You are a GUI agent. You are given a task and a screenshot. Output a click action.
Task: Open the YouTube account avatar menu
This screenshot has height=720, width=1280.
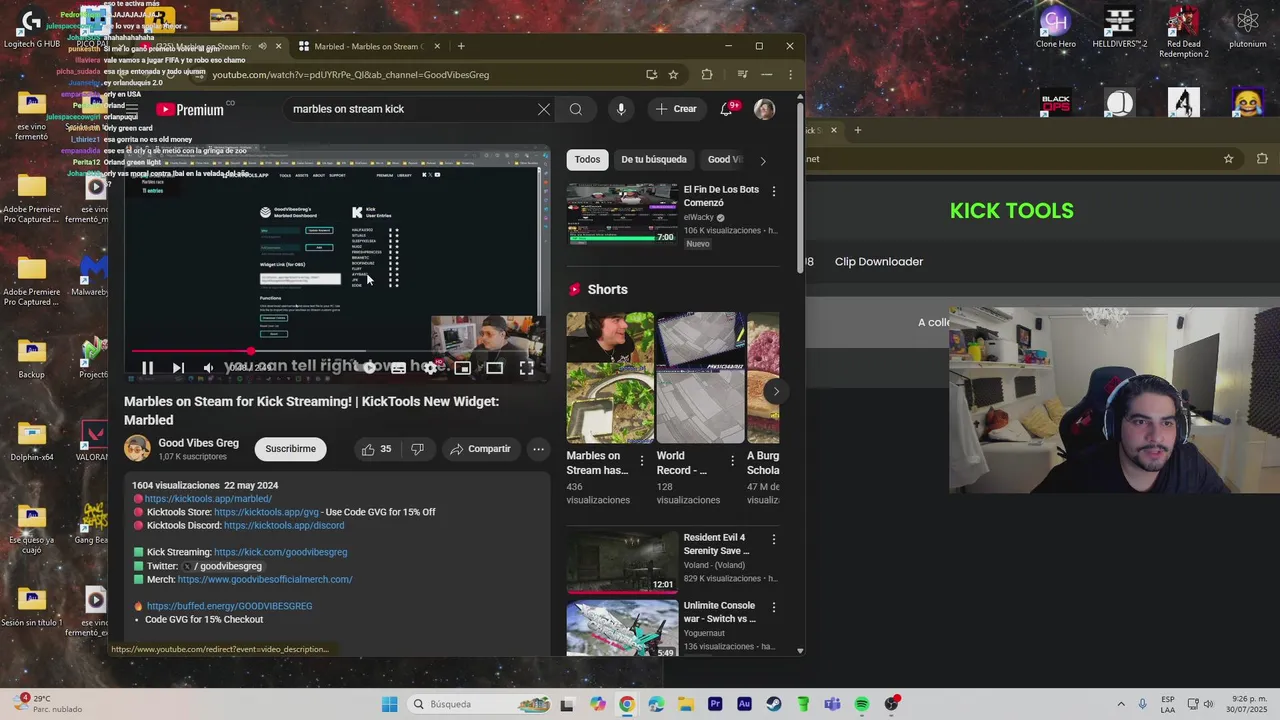coord(764,109)
